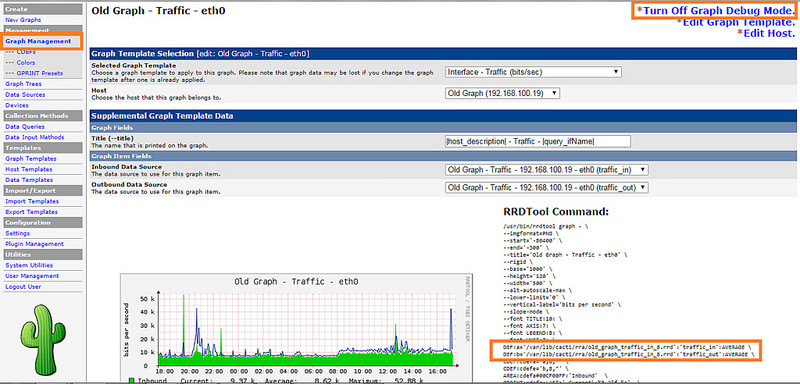Open Edit Graph Template link
Viewport: 800px width, 384px height.
point(735,22)
